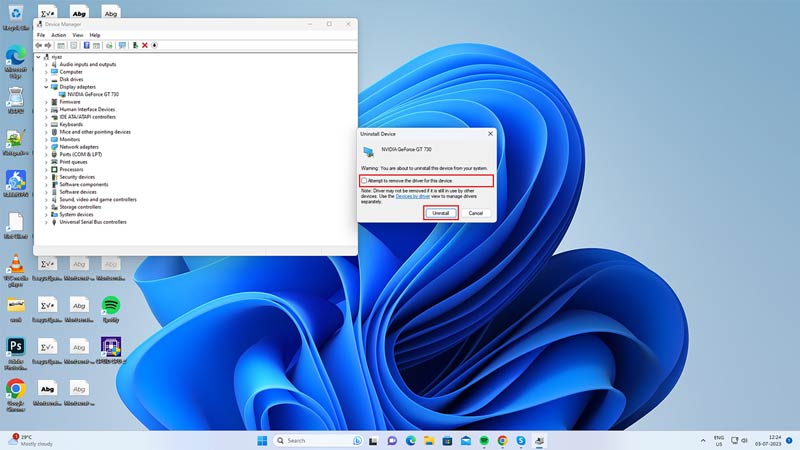Select the Storage controllers category
800x450 pixels.
point(80,207)
